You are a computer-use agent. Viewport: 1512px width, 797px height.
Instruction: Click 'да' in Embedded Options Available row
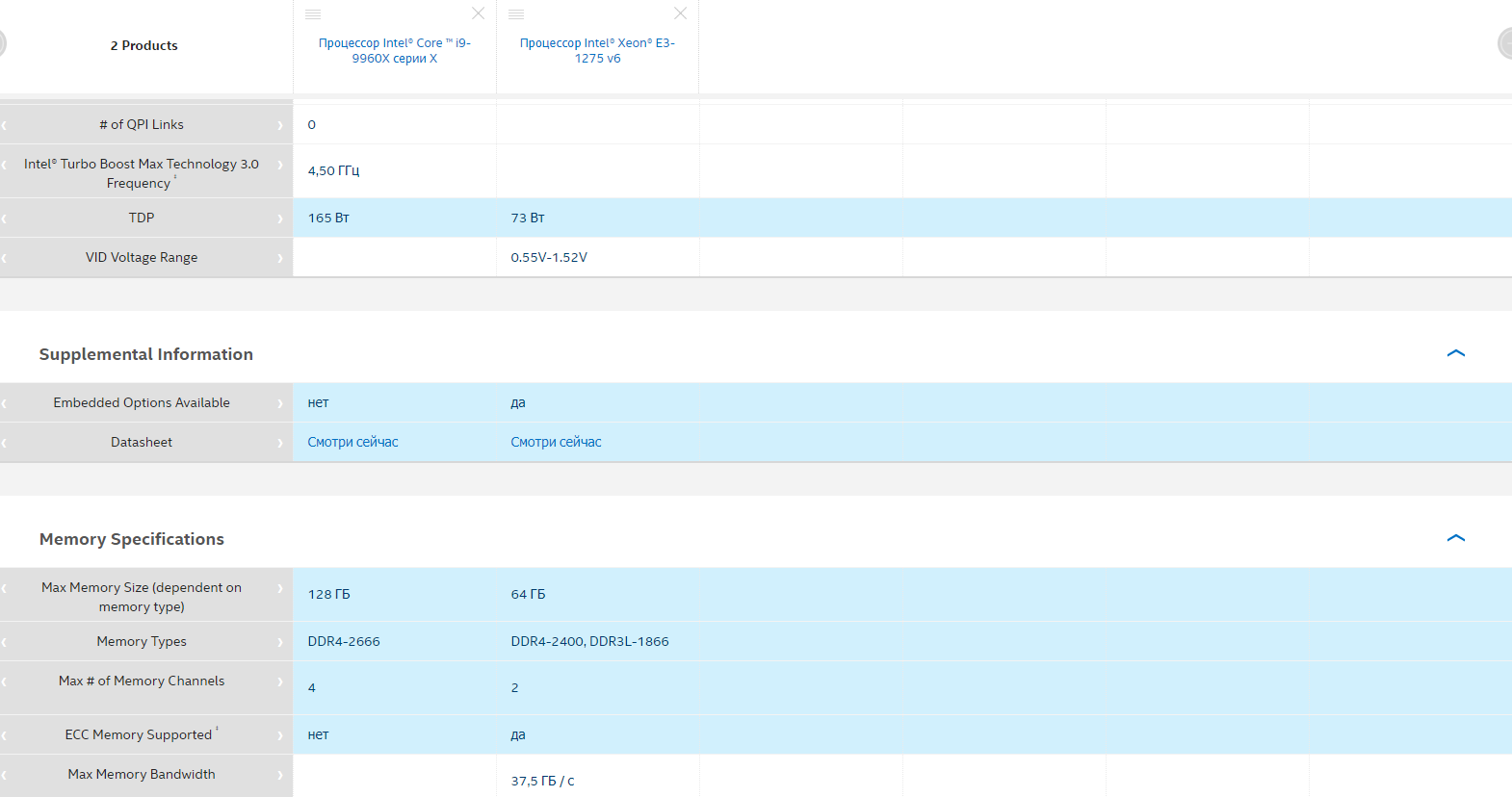click(518, 402)
